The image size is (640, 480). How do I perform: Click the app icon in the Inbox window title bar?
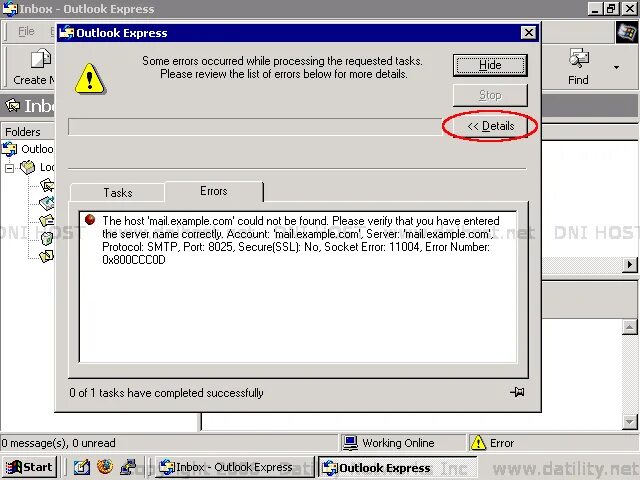pos(10,9)
